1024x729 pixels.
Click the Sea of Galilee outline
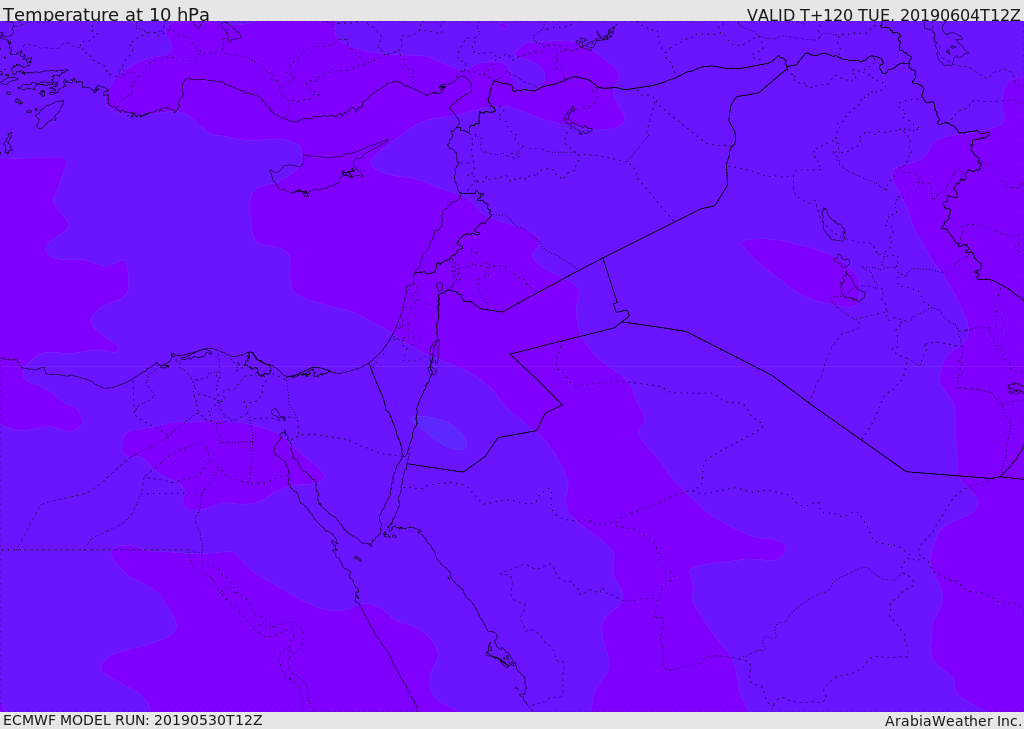click(440, 287)
